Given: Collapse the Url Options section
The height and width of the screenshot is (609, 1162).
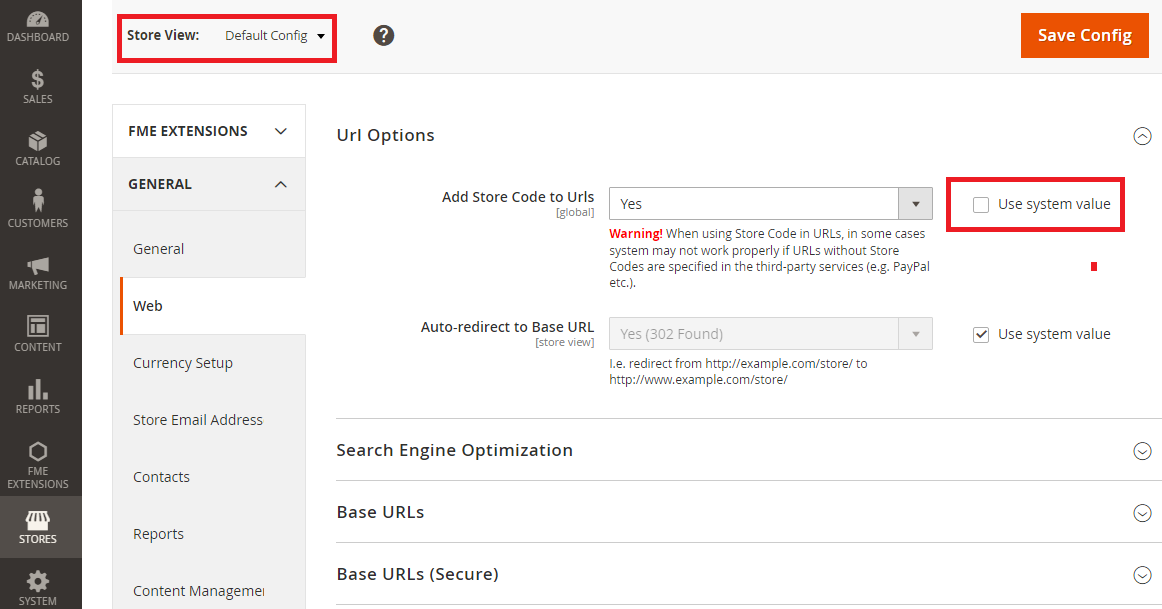Looking at the screenshot, I should point(1142,136).
